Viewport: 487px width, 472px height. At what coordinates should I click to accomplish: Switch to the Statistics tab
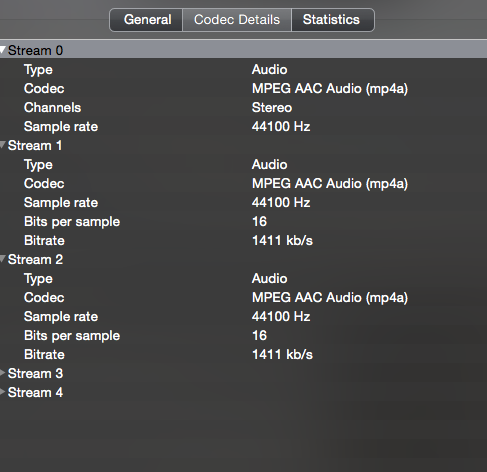tap(333, 20)
